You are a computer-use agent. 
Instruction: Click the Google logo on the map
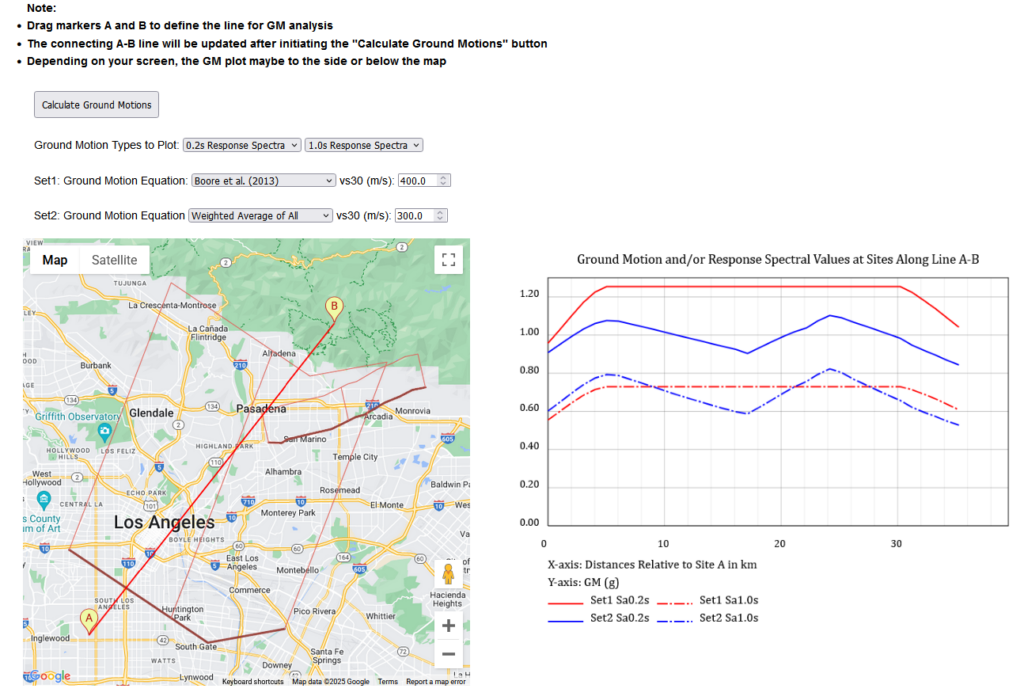50,676
